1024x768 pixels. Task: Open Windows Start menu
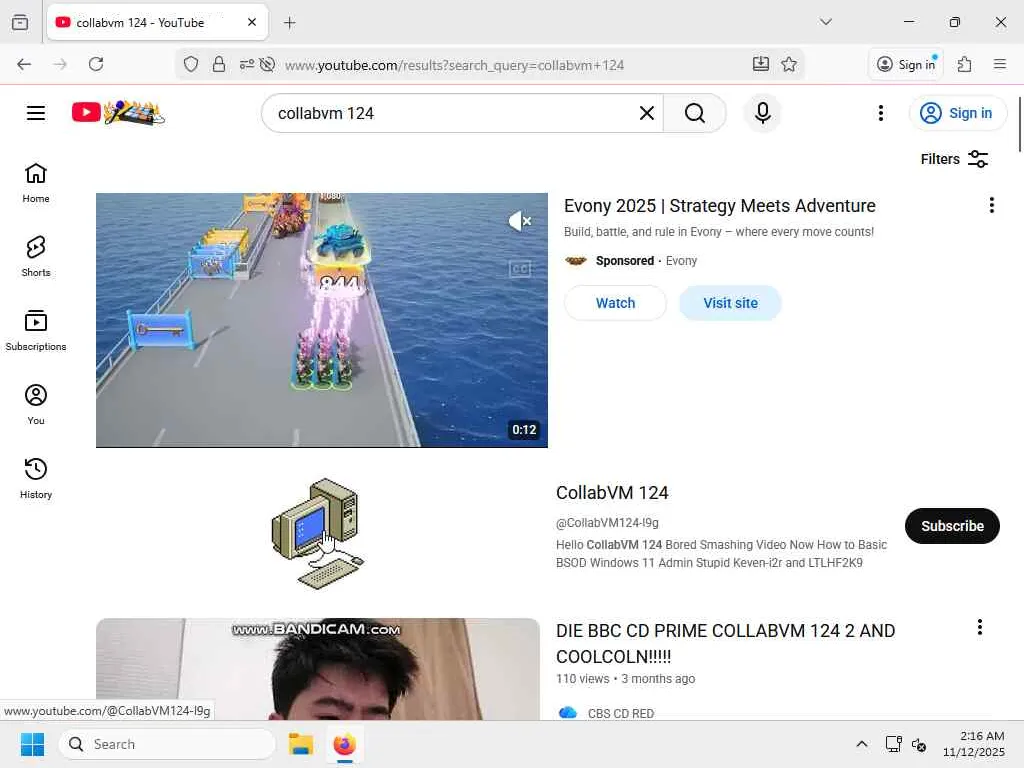point(32,744)
